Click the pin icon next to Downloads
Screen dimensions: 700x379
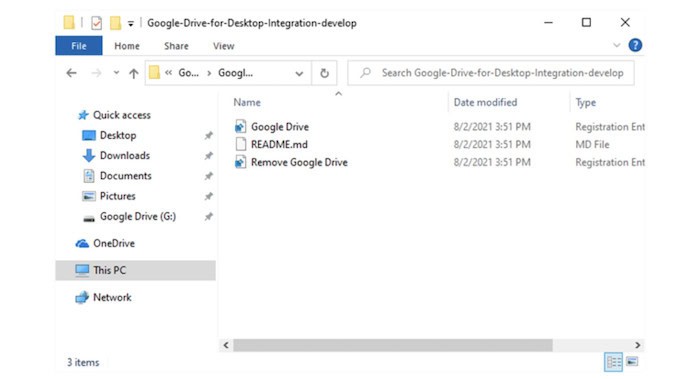tap(208, 155)
